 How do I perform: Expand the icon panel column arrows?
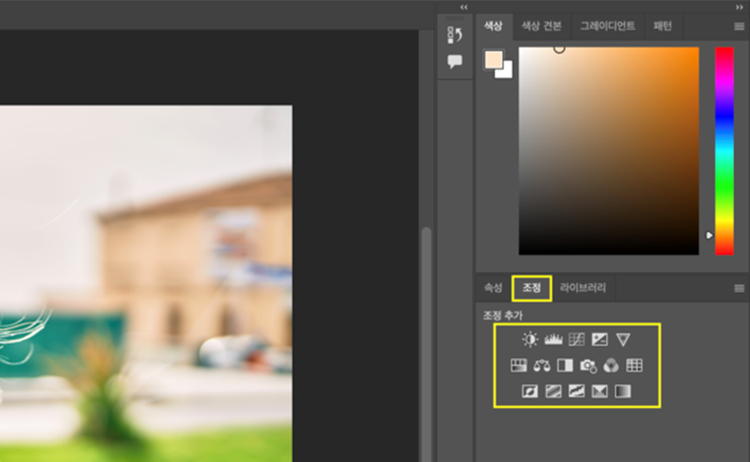click(464, 7)
